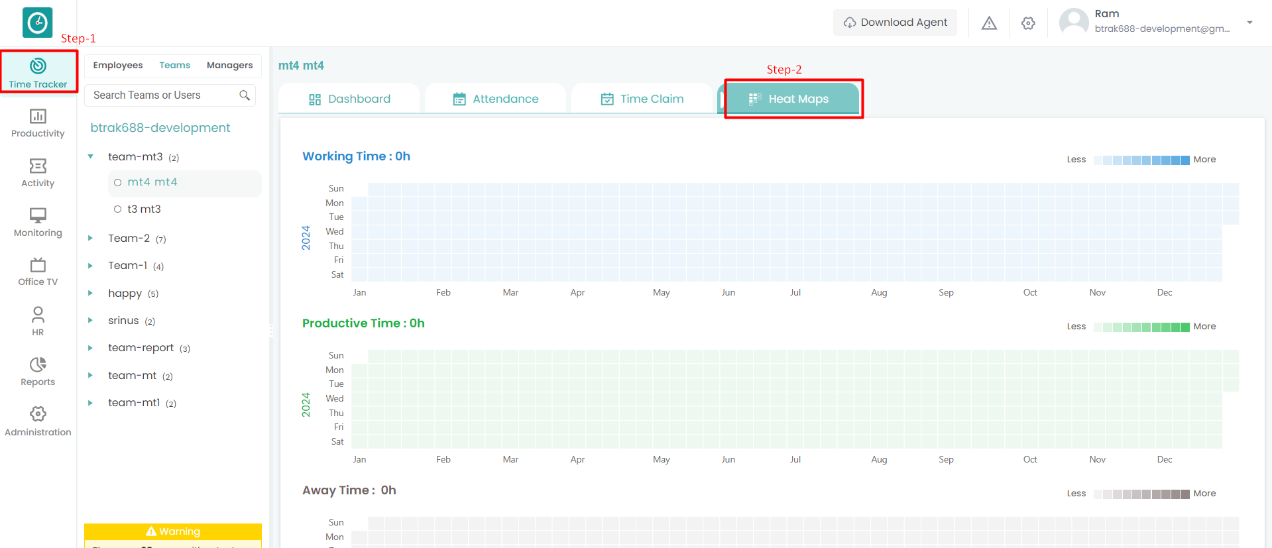Open the Dashboard tab
Viewport: 1272px width, 548px height.
click(349, 99)
